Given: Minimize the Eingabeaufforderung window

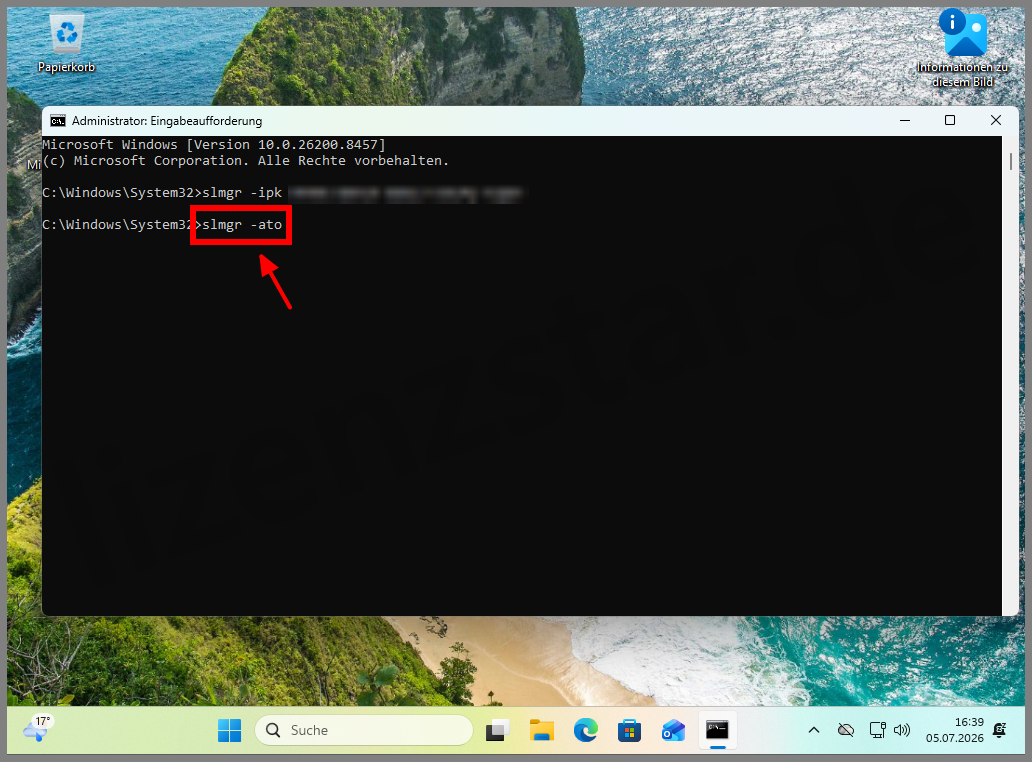Looking at the screenshot, I should click(x=905, y=120).
